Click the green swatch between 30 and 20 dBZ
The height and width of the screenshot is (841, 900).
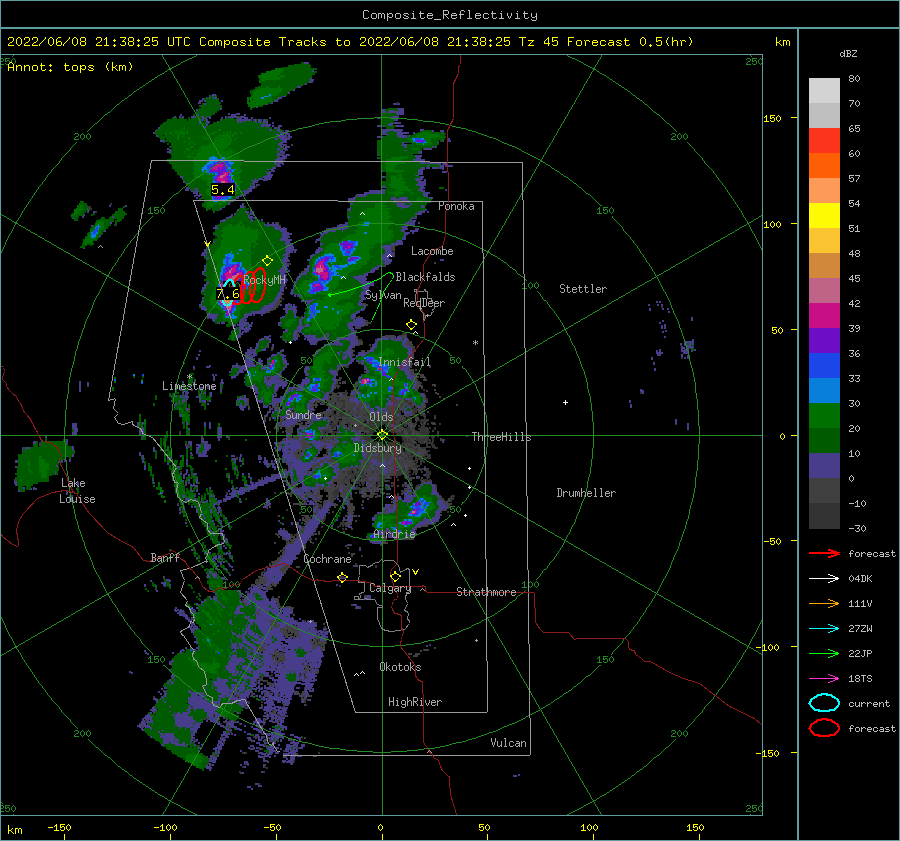[x=824, y=416]
